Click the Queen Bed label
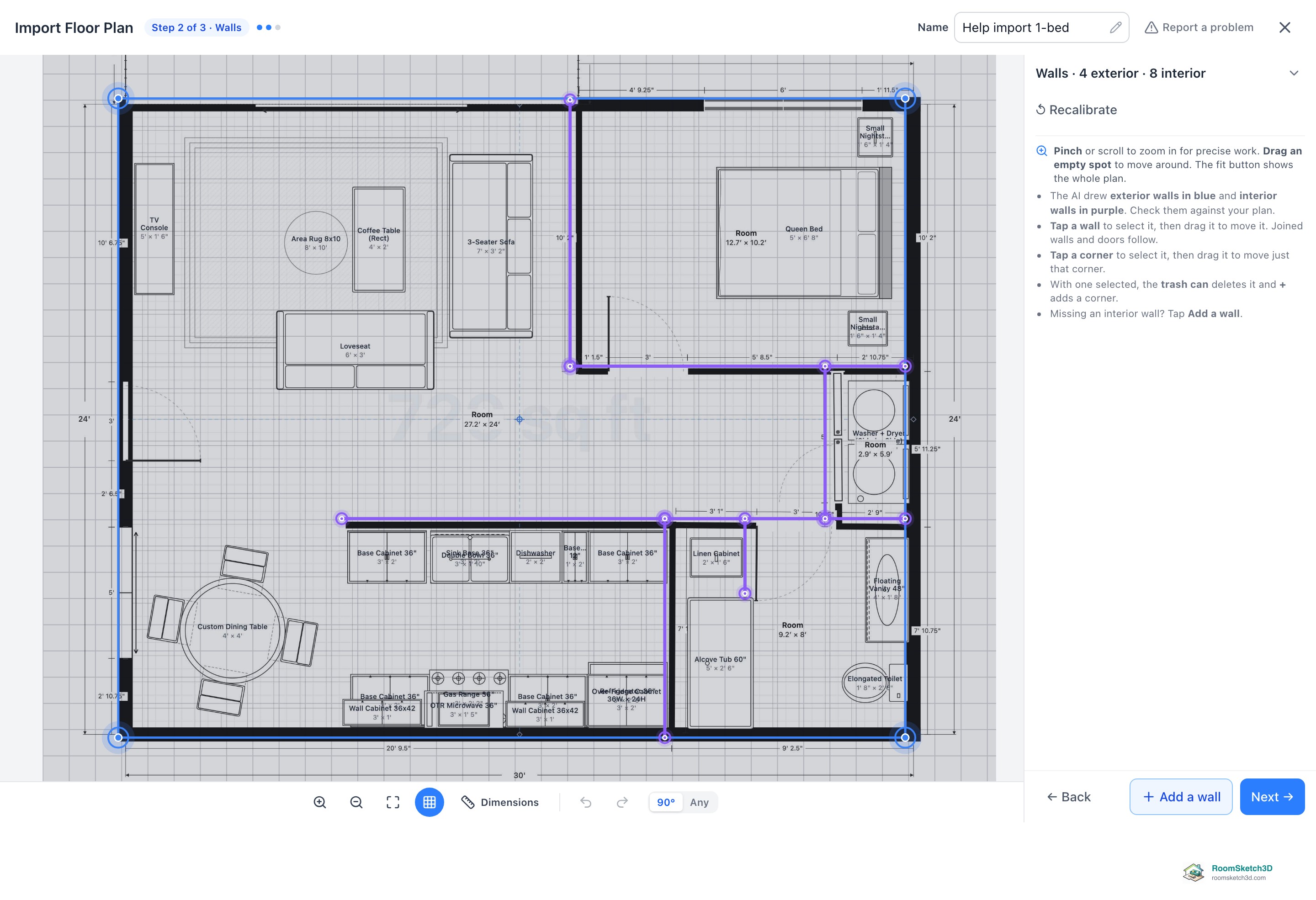Image resolution: width=1316 pixels, height=900 pixels. click(803, 229)
